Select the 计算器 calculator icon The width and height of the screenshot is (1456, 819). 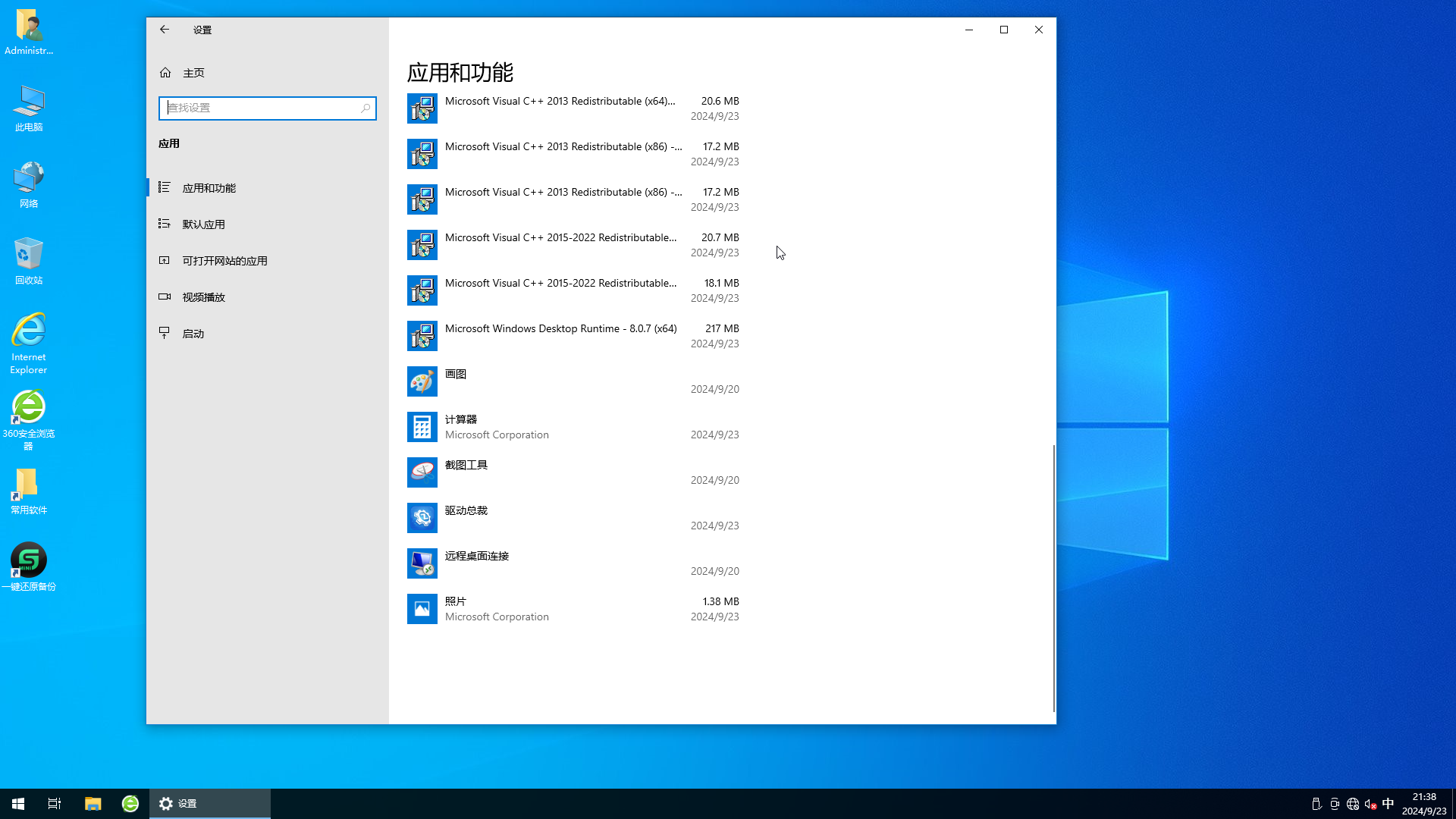[422, 427]
